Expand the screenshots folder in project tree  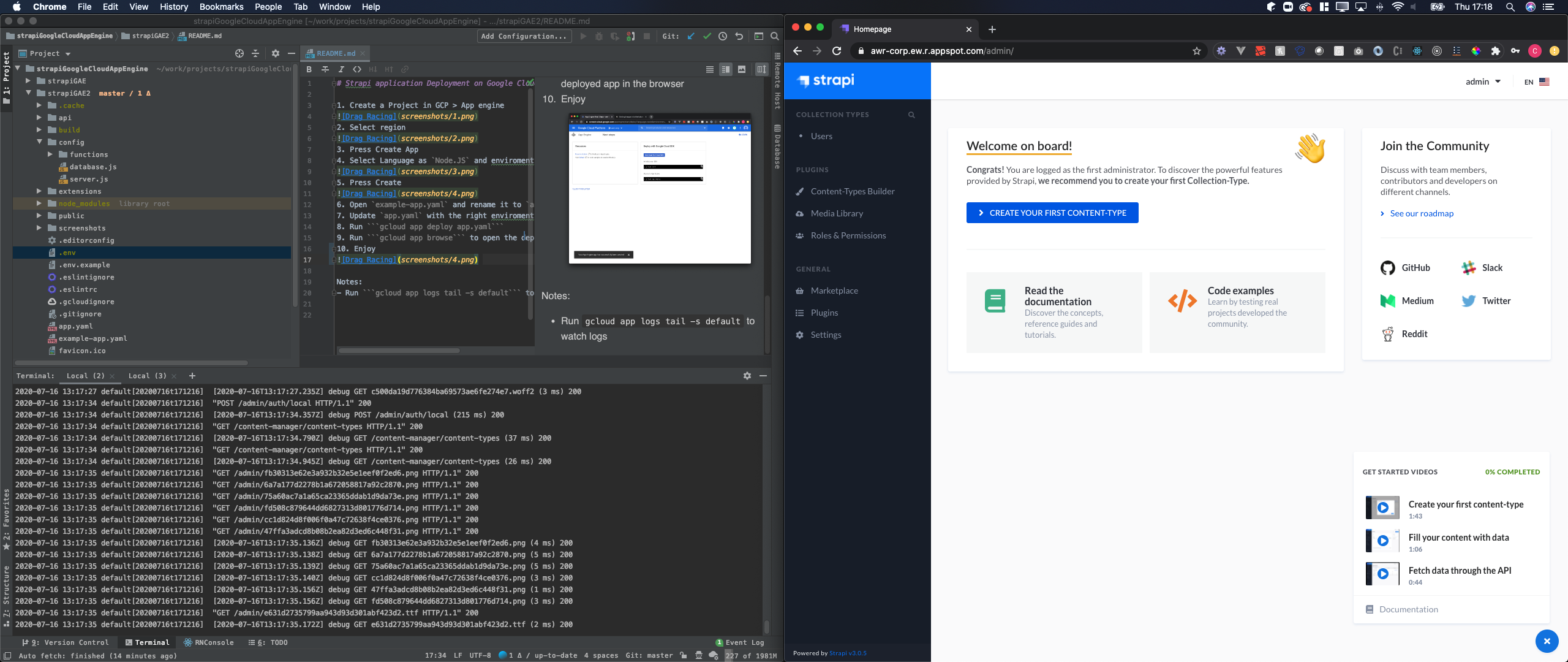pyautogui.click(x=39, y=228)
